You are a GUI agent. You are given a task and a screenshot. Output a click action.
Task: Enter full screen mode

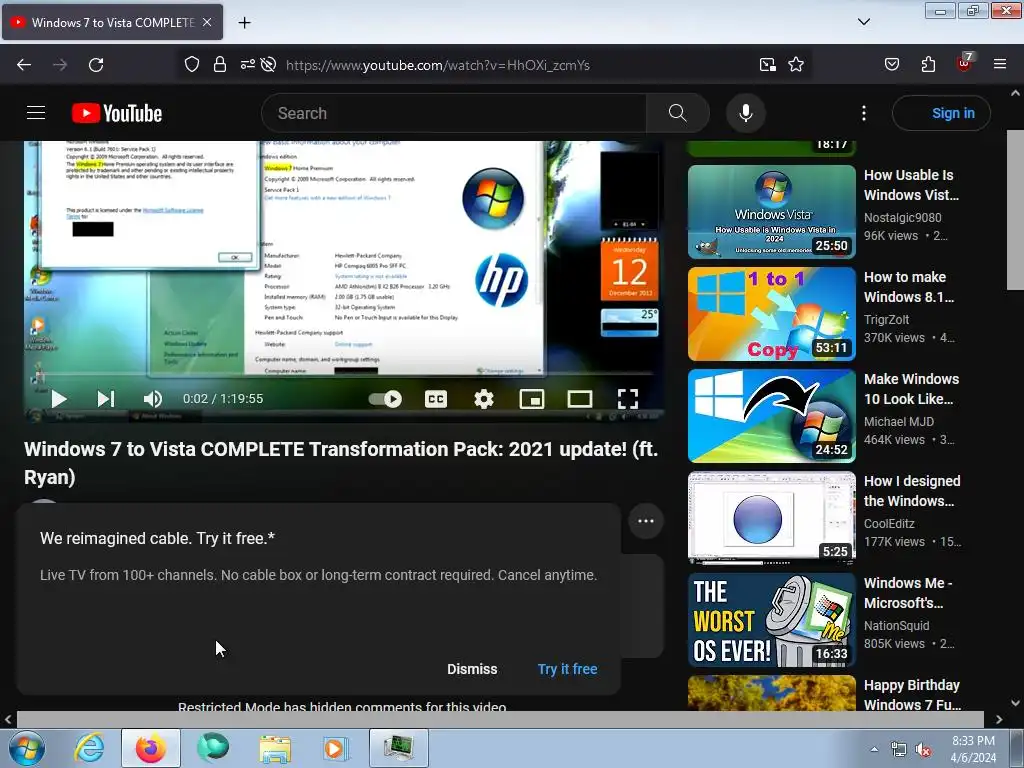[x=628, y=399]
